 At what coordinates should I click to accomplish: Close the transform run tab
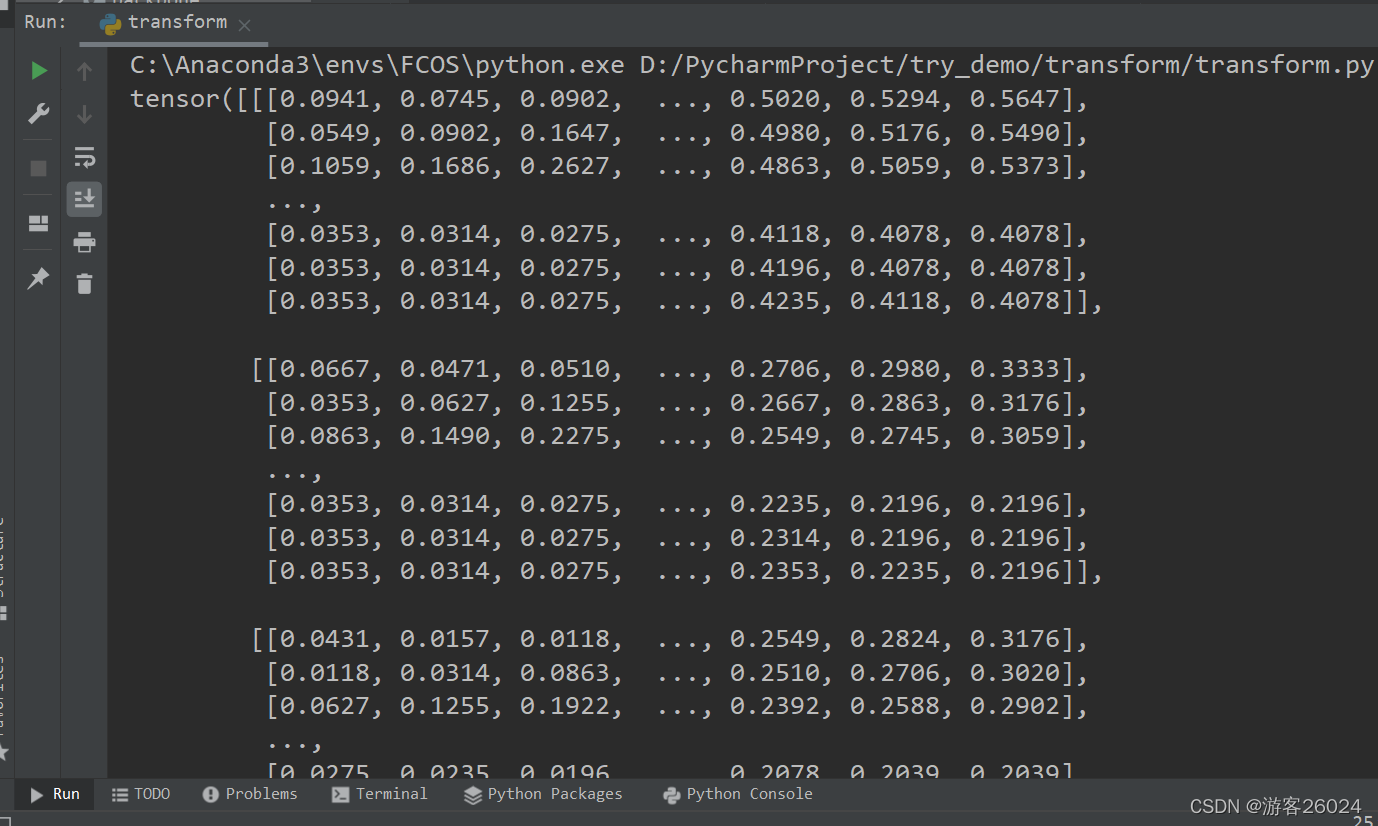246,24
